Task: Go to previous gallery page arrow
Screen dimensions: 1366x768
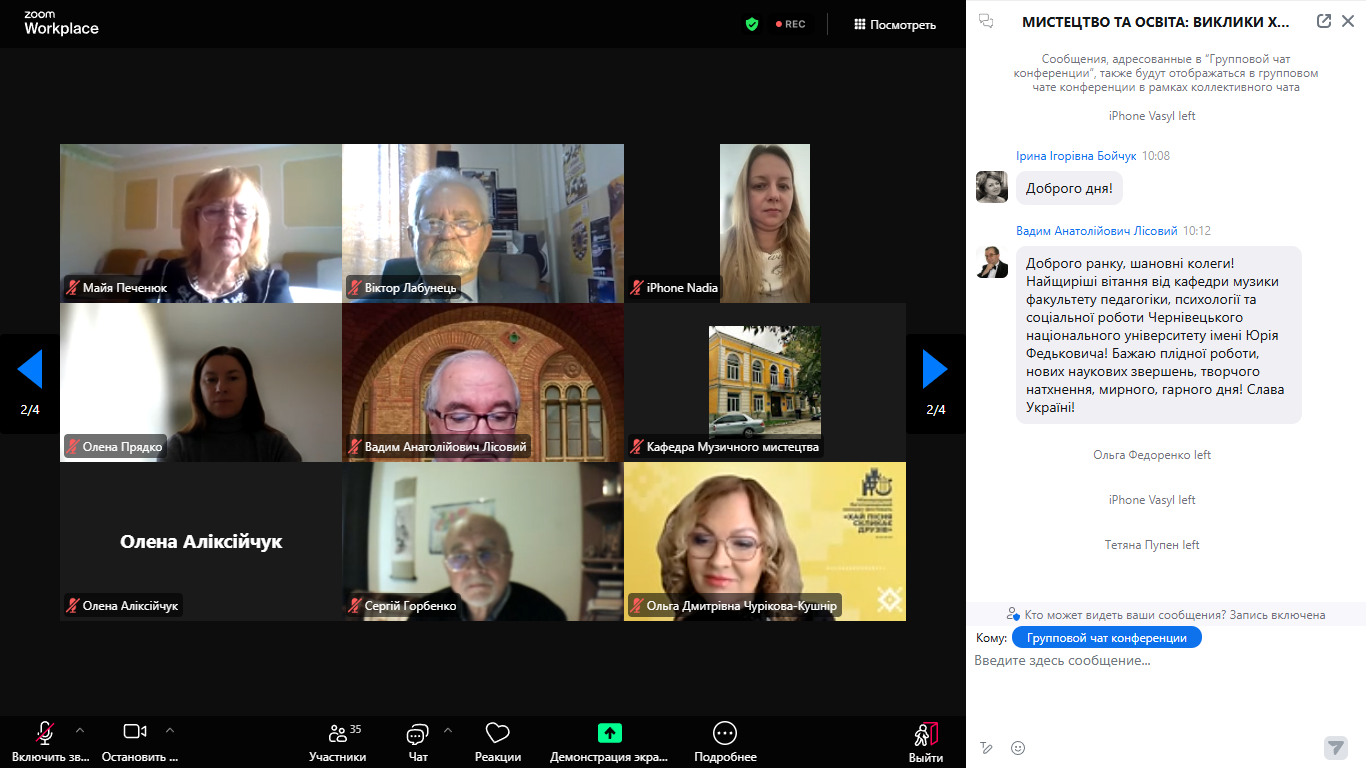Action: click(30, 369)
